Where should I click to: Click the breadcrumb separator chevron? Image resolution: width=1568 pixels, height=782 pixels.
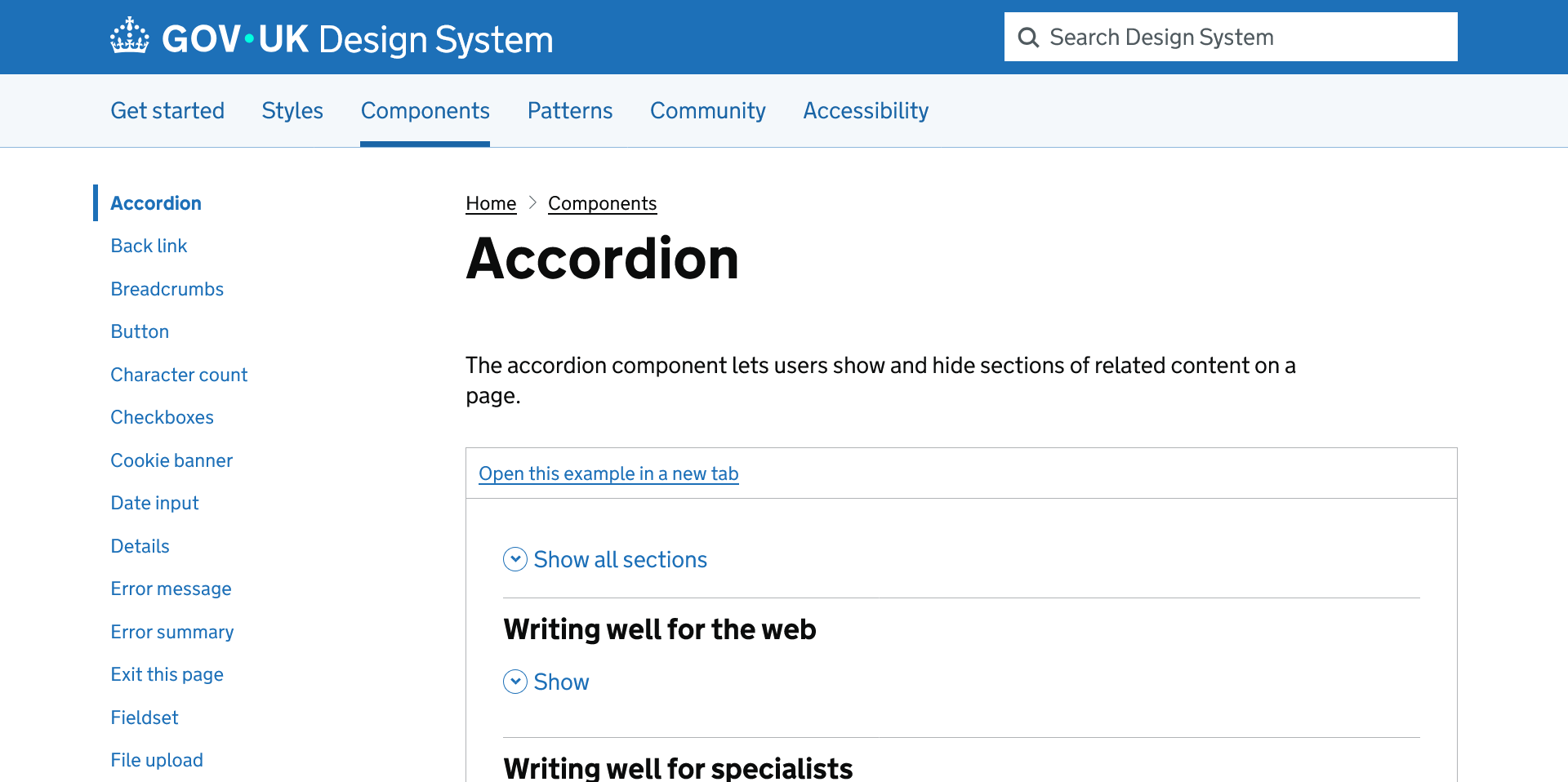(x=532, y=202)
